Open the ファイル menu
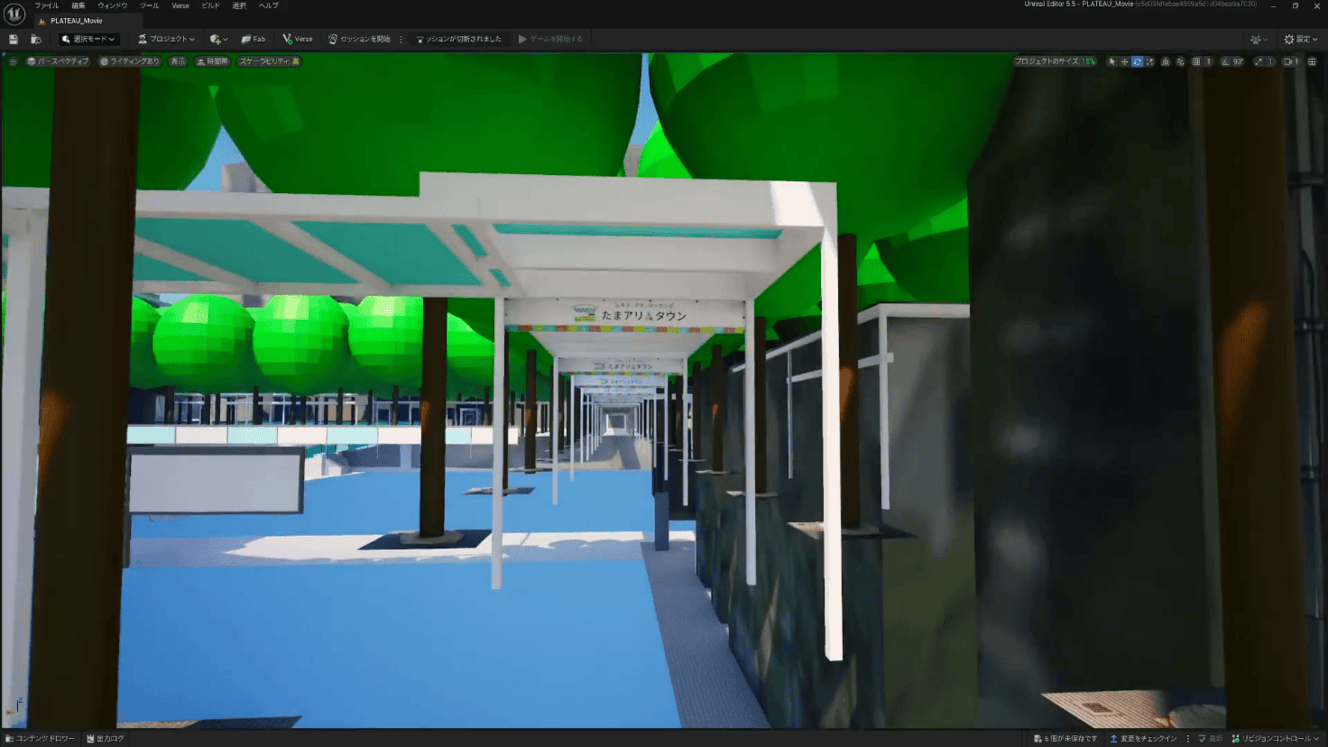The height and width of the screenshot is (747, 1328). [x=46, y=6]
